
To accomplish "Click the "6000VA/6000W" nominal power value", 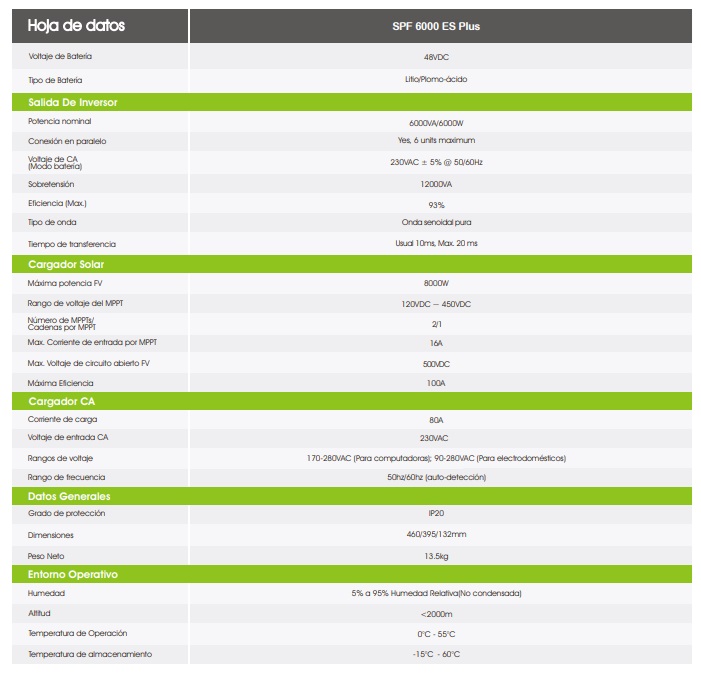I will point(435,121).
